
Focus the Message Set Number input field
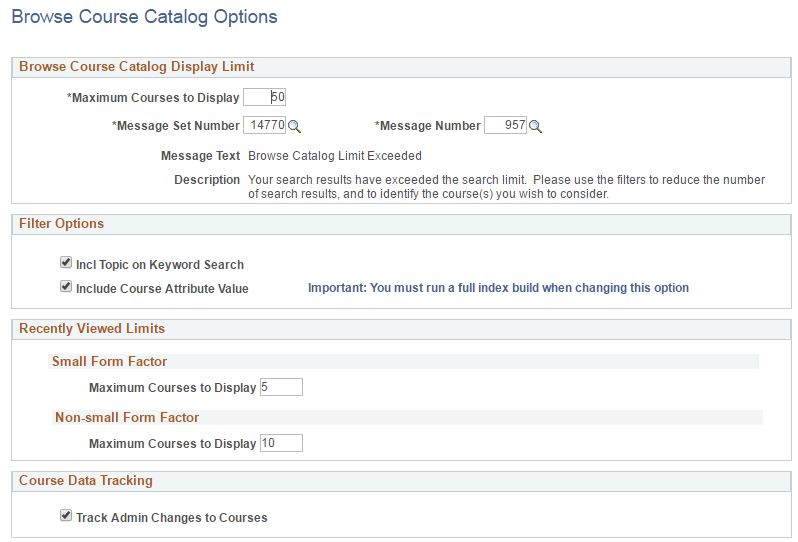(264, 126)
